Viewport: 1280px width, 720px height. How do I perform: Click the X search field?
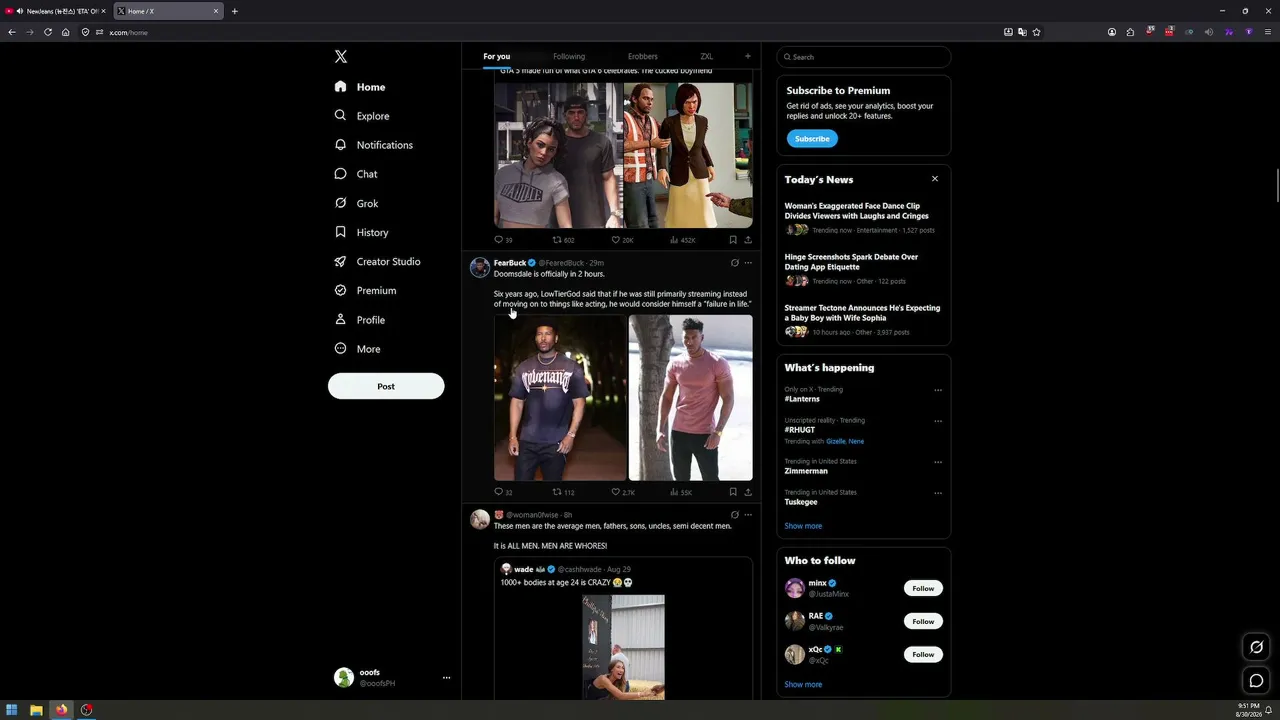(x=864, y=57)
